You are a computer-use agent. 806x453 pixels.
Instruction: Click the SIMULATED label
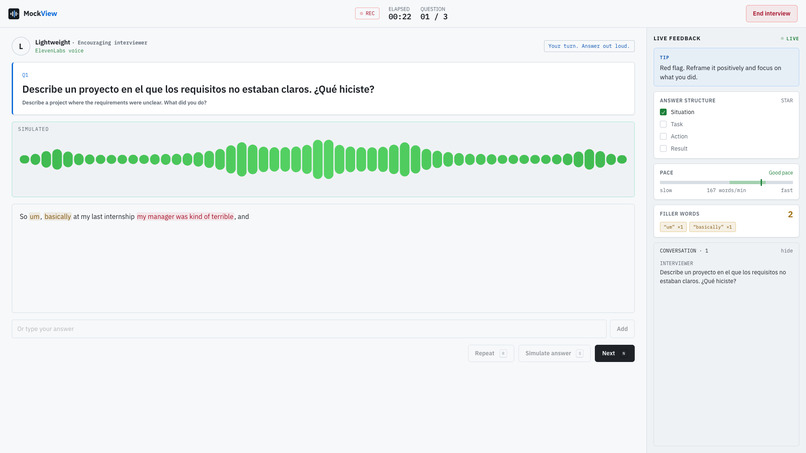33,129
